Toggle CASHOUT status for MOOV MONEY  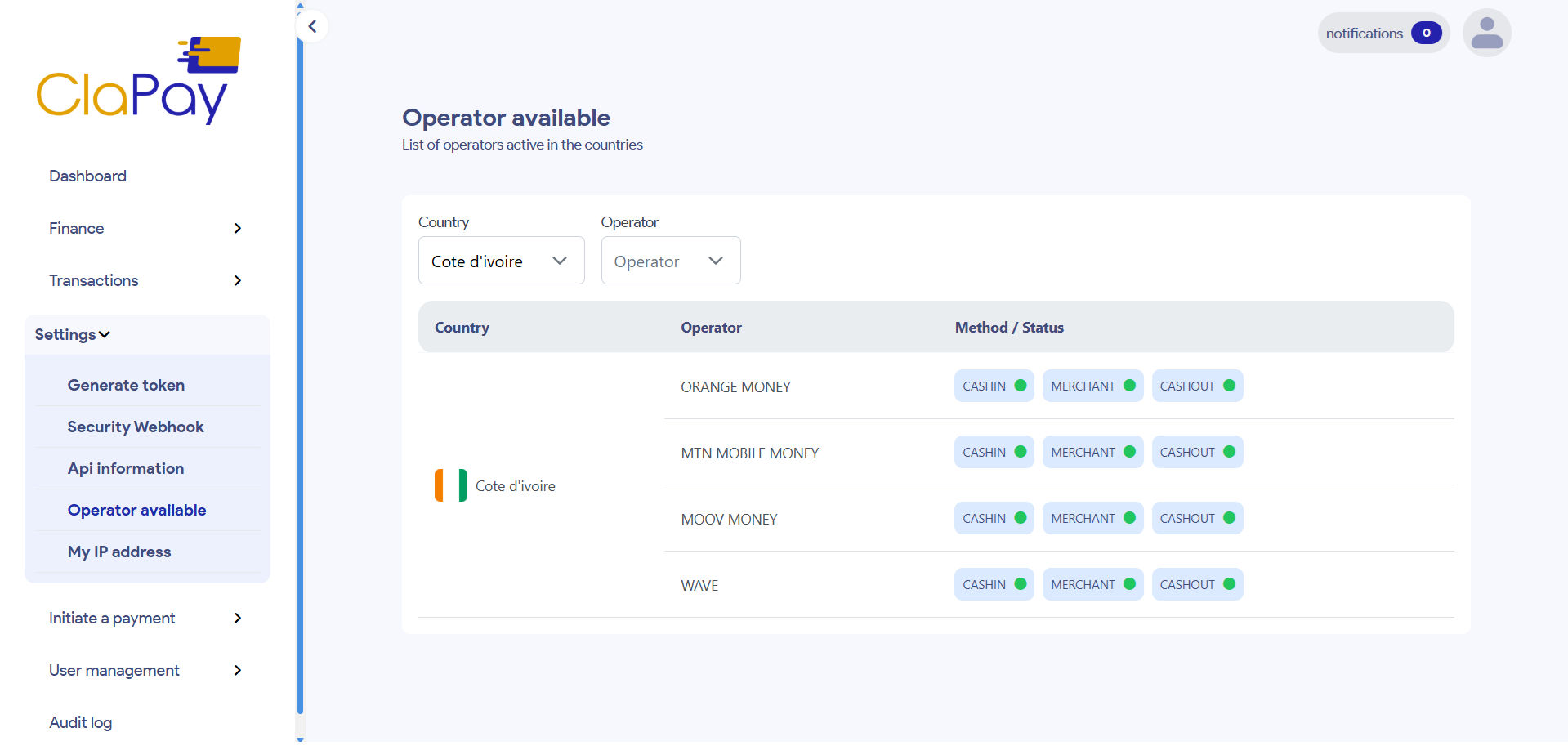click(x=1197, y=517)
